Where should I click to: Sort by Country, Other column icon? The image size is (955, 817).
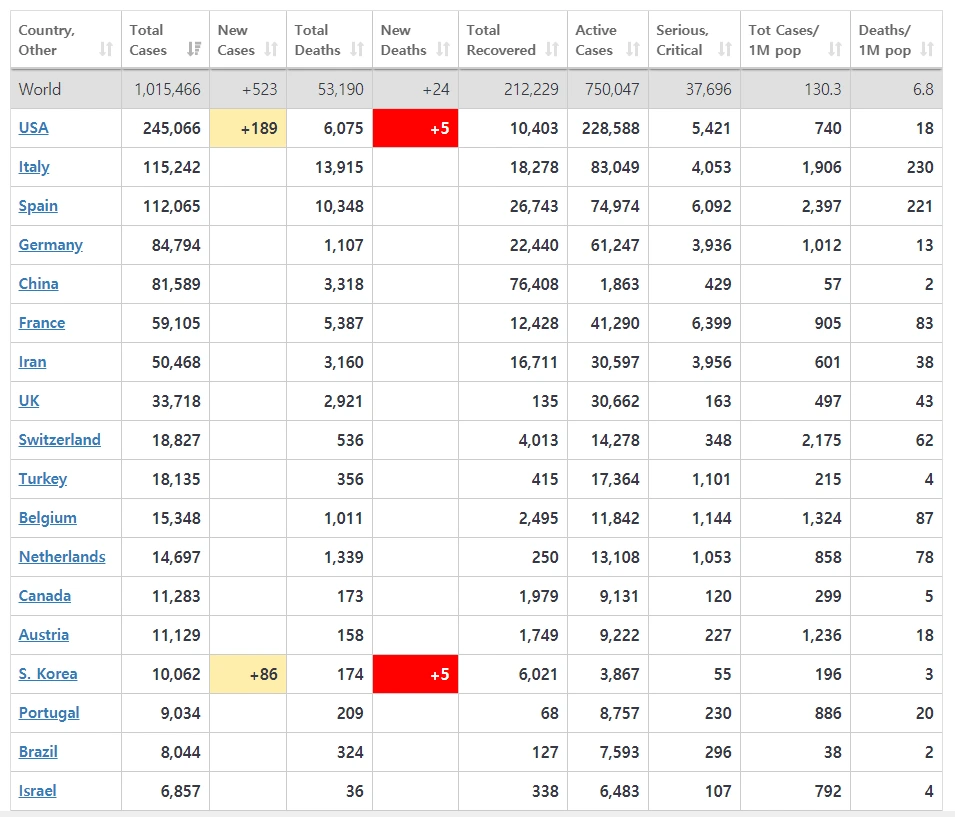coord(106,49)
